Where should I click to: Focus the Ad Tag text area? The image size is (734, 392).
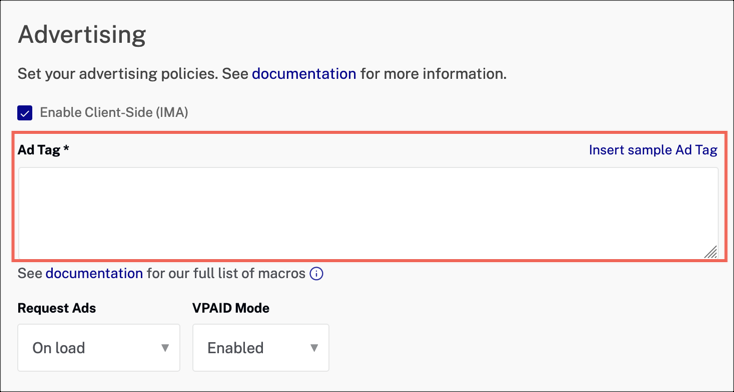tap(368, 213)
